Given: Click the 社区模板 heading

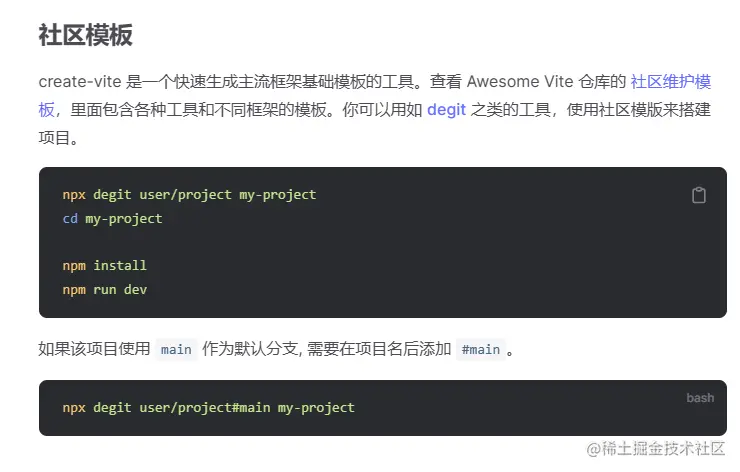Looking at the screenshot, I should click(x=85, y=36).
